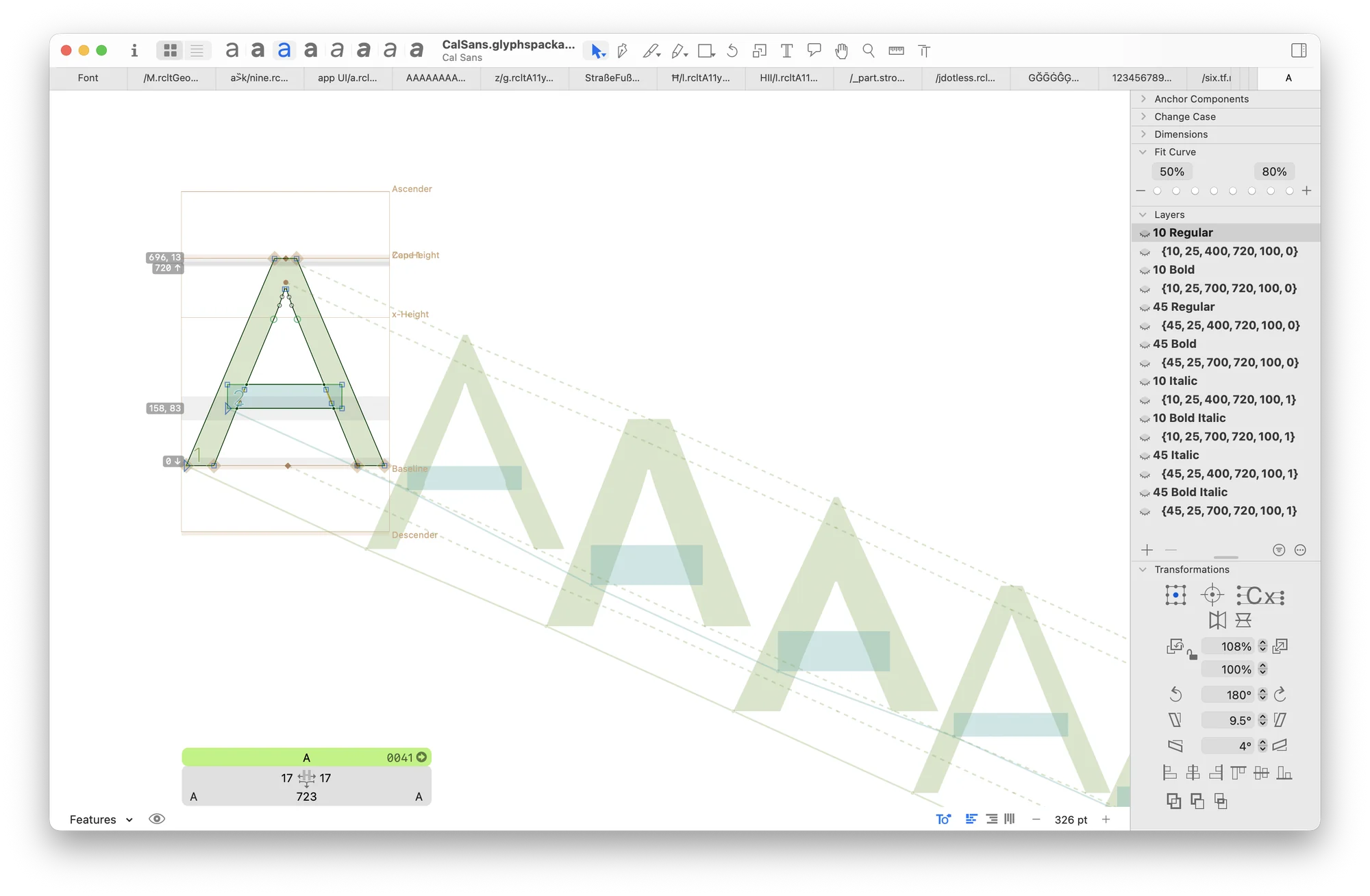Activate the Rotate tool in toolbar
Viewport: 1370px width, 896px height.
732,51
